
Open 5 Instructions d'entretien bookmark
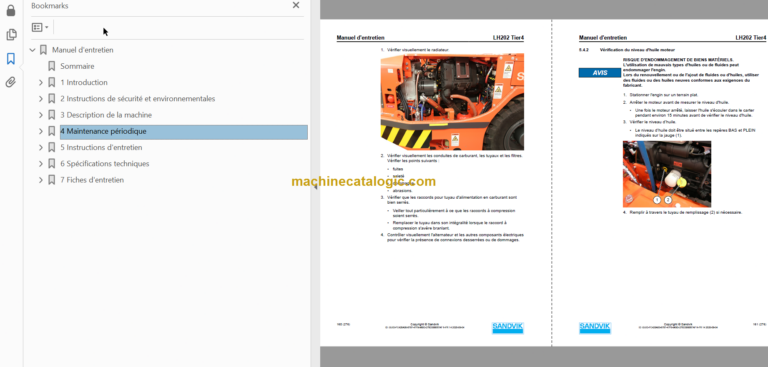101,147
